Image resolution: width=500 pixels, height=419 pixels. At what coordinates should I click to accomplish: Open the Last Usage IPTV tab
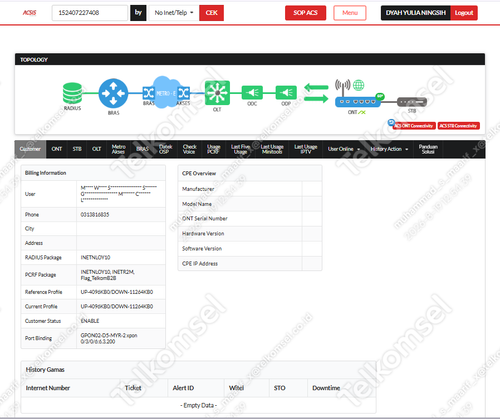coord(306,149)
